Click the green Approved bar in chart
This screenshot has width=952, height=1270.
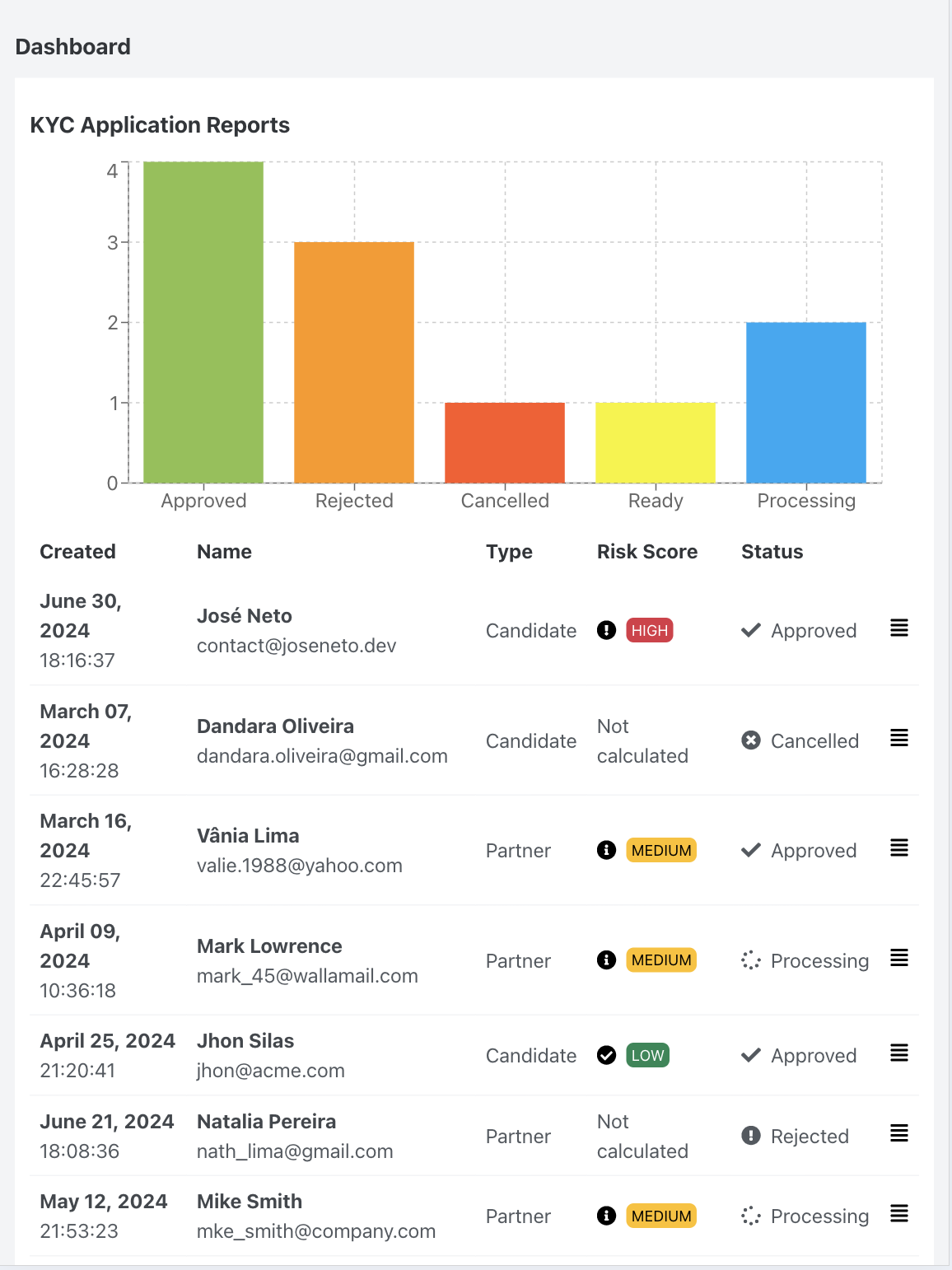click(x=203, y=322)
